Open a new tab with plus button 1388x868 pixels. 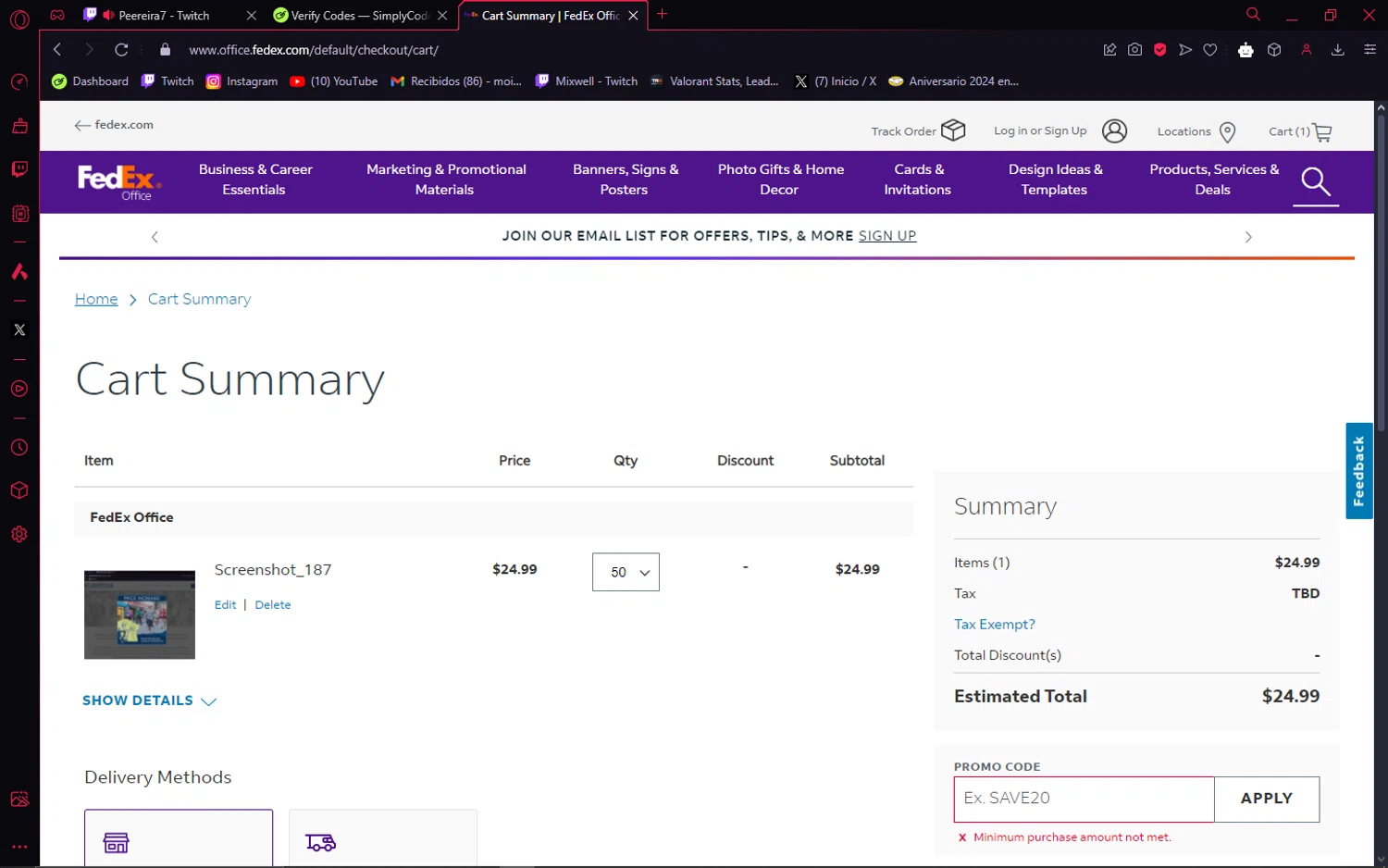(x=662, y=14)
